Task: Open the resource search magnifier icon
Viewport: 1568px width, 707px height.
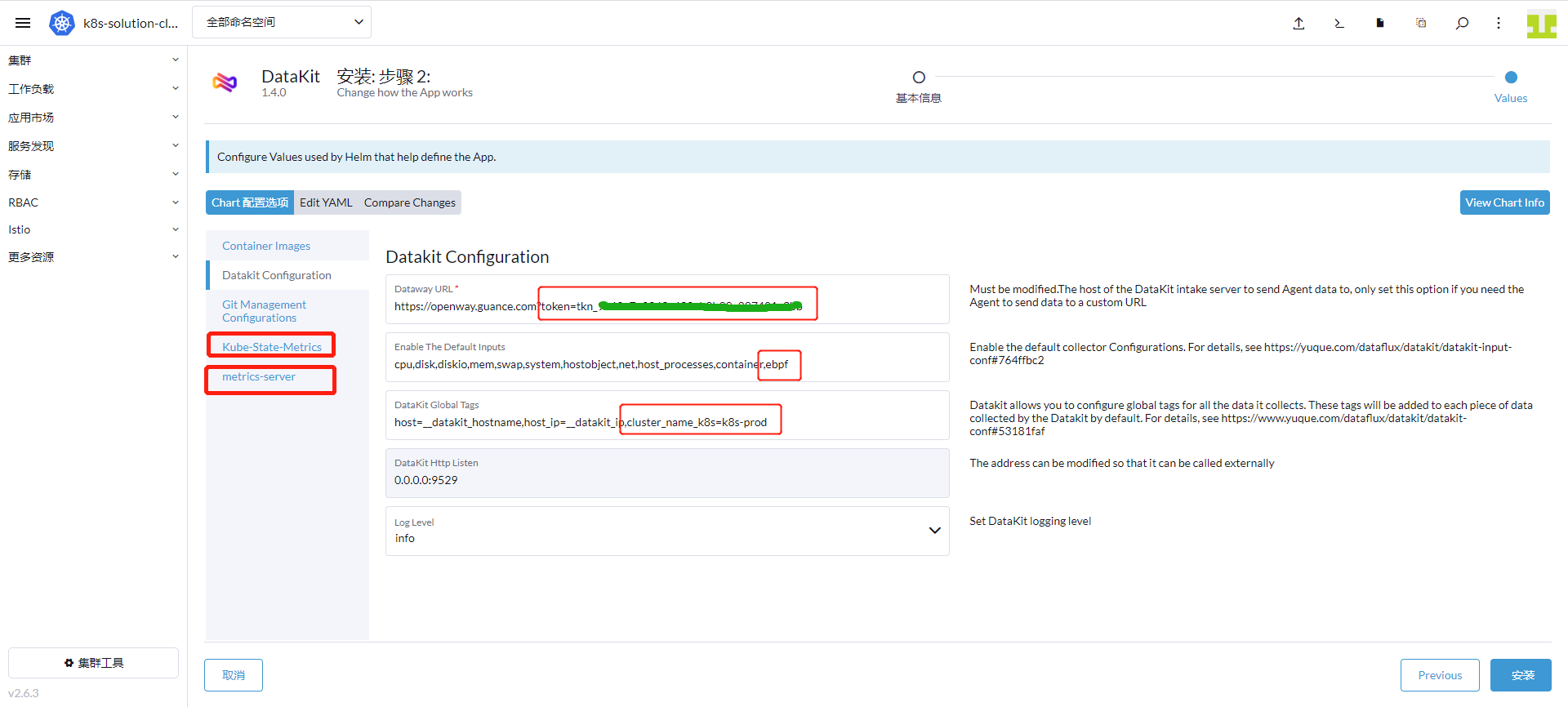Action: pyautogui.click(x=1462, y=23)
